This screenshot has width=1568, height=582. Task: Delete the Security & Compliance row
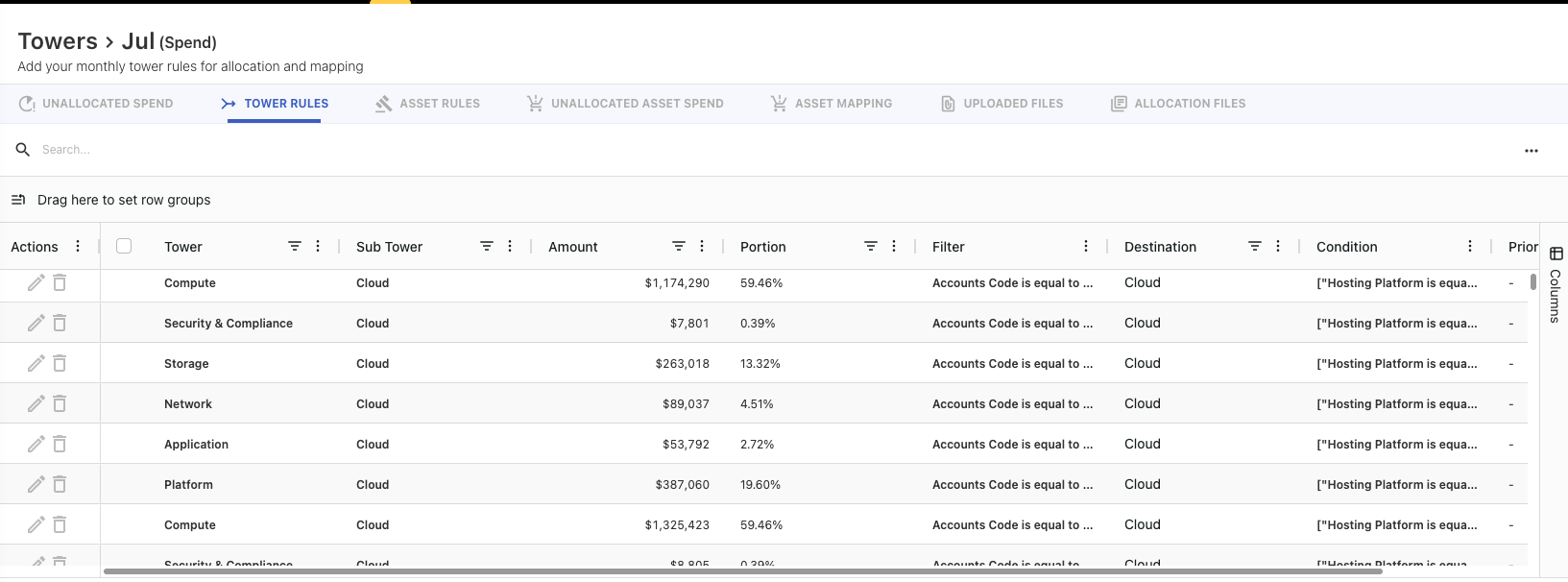(60, 323)
